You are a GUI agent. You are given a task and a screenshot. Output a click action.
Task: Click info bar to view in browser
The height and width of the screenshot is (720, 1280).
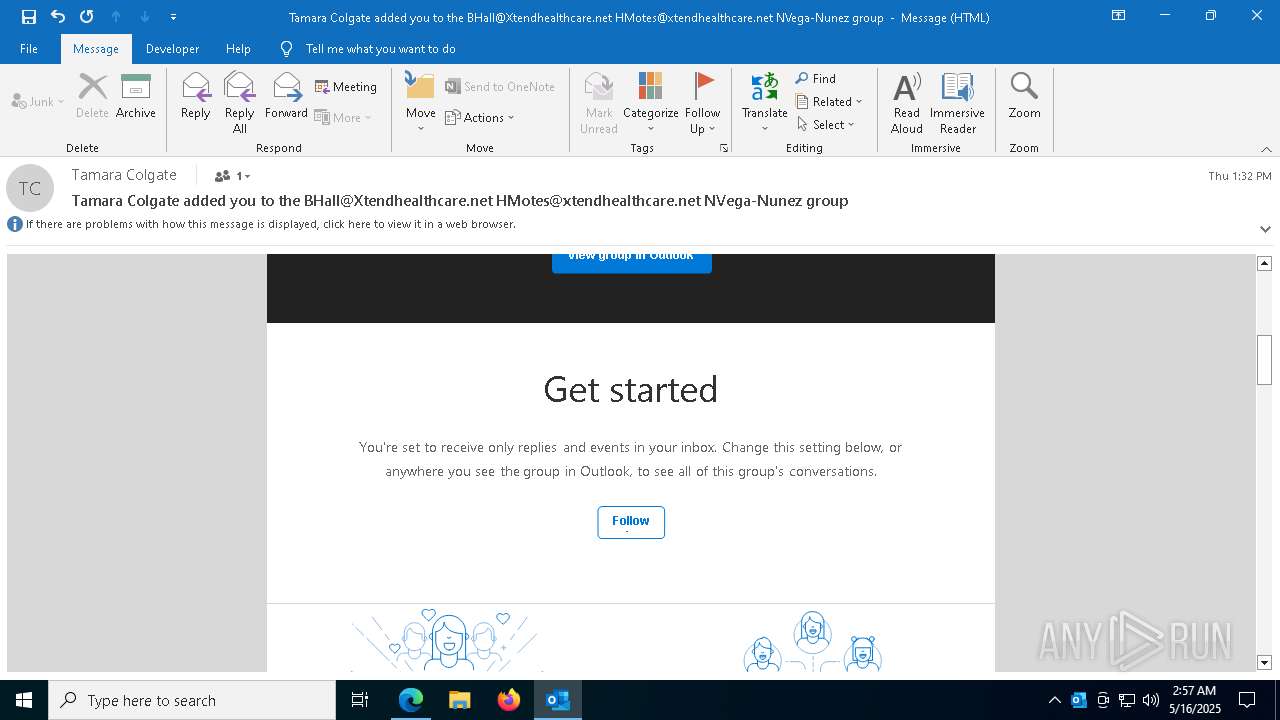click(x=271, y=224)
